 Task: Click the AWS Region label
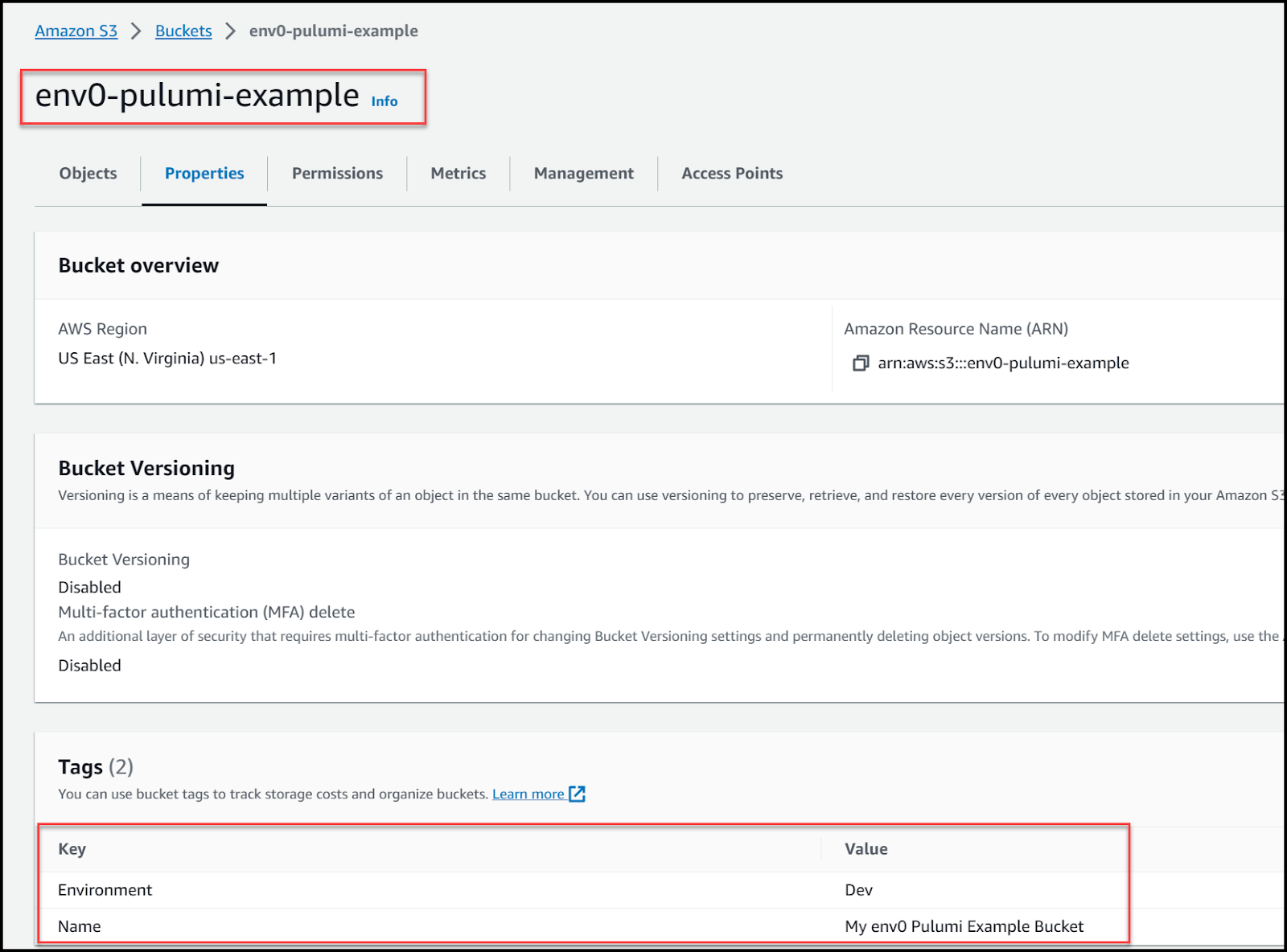pos(103,329)
